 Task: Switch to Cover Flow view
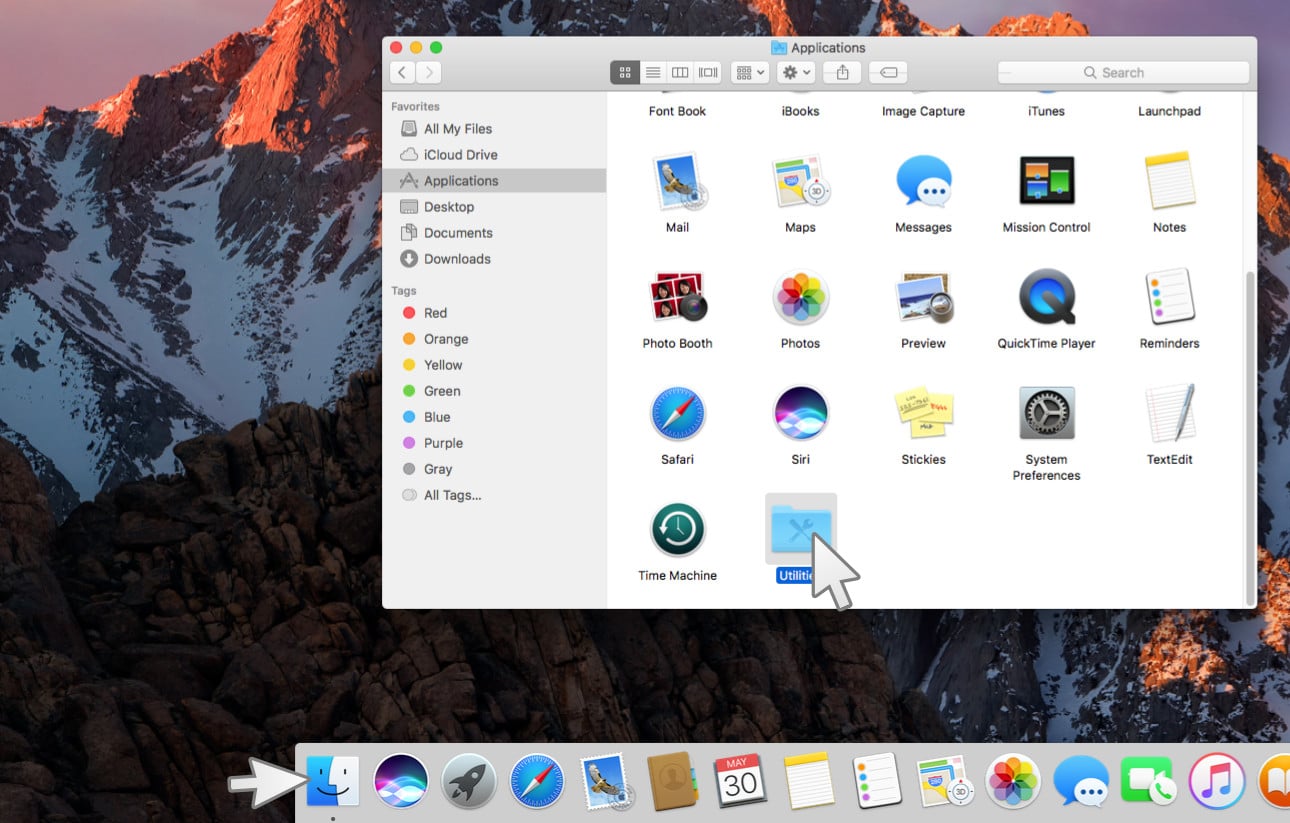point(708,72)
